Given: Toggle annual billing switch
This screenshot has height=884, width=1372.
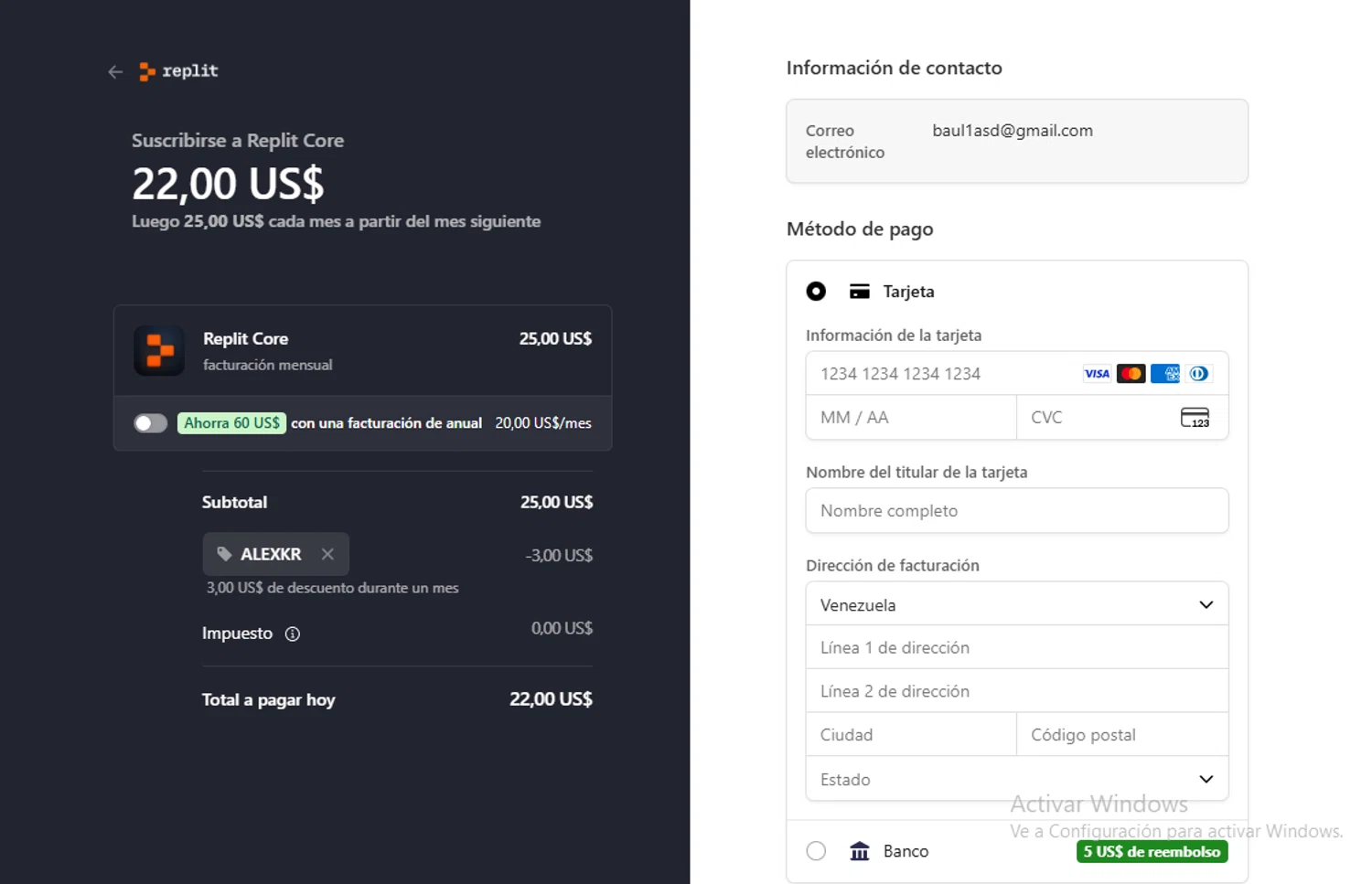Looking at the screenshot, I should pyautogui.click(x=151, y=423).
